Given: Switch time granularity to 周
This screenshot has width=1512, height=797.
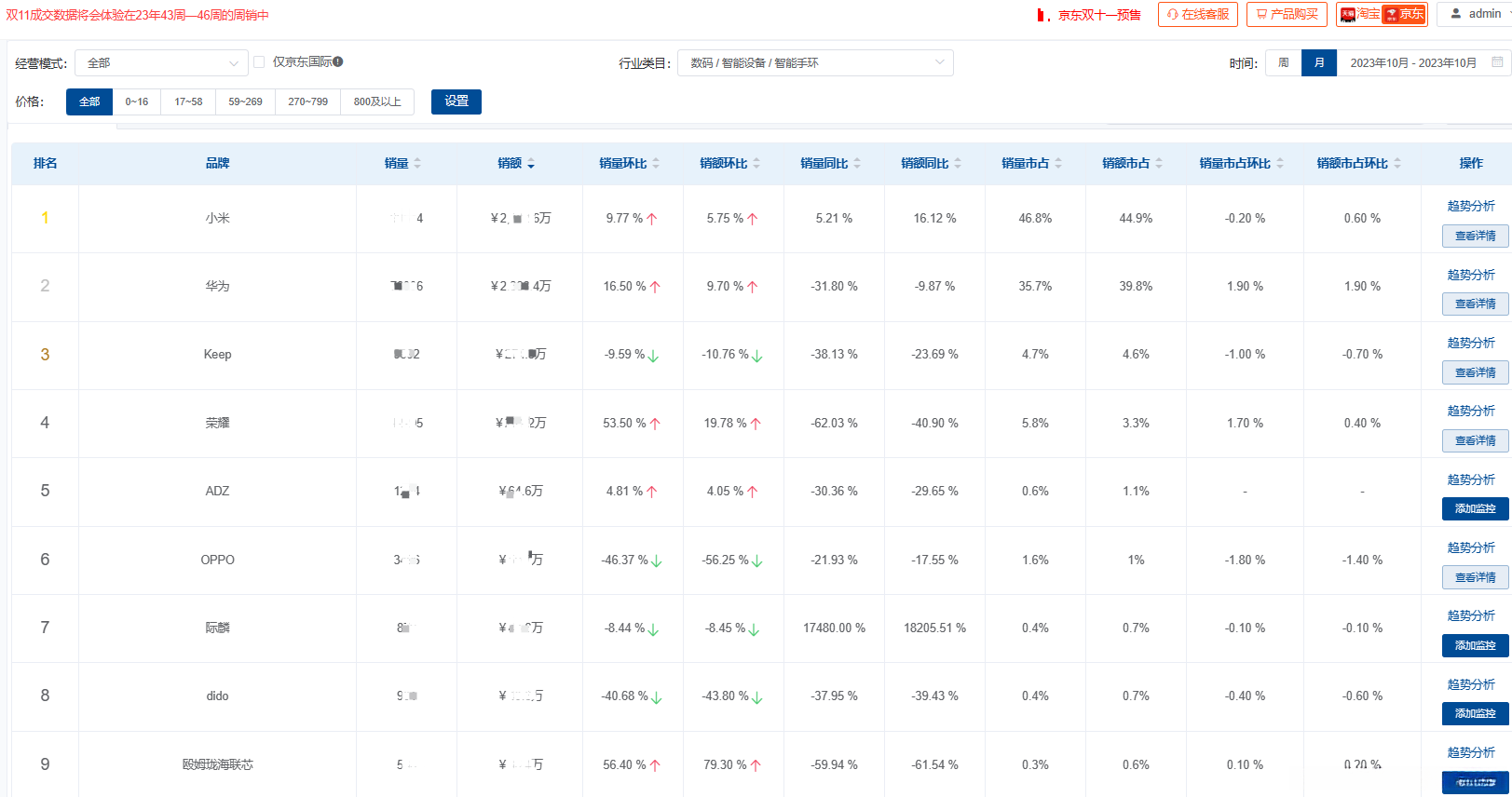Looking at the screenshot, I should pyautogui.click(x=1283, y=62).
